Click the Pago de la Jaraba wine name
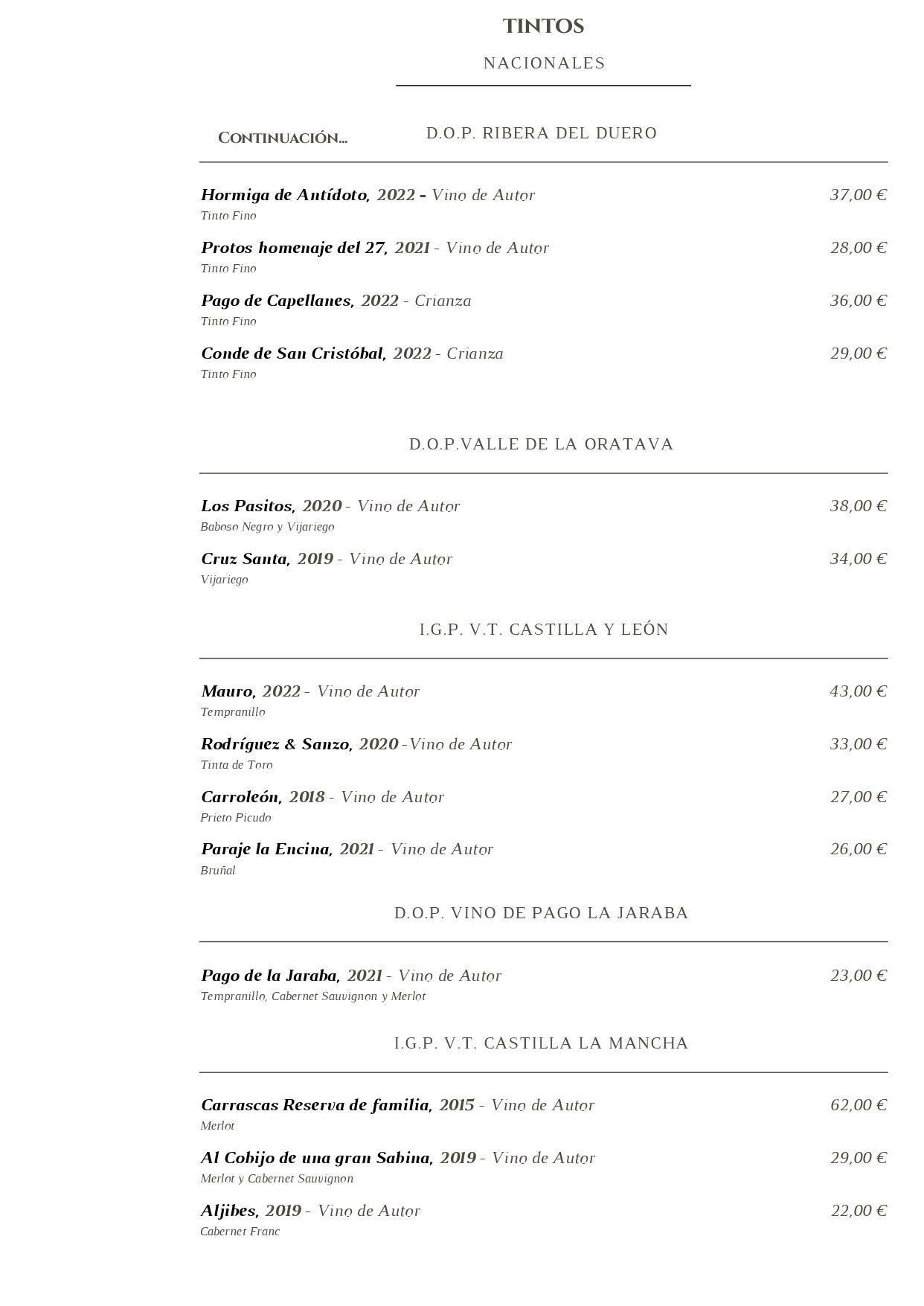Image resolution: width=924 pixels, height=1306 pixels. tap(270, 976)
